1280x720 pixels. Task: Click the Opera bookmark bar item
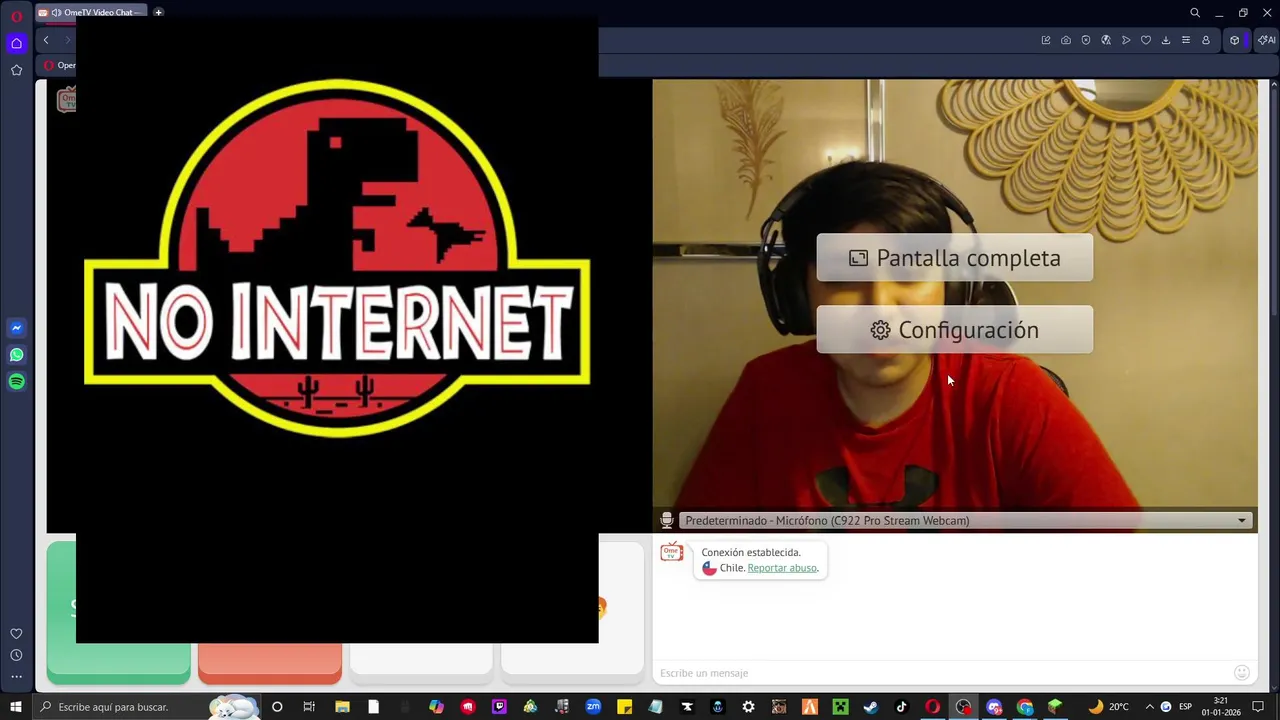click(x=58, y=65)
